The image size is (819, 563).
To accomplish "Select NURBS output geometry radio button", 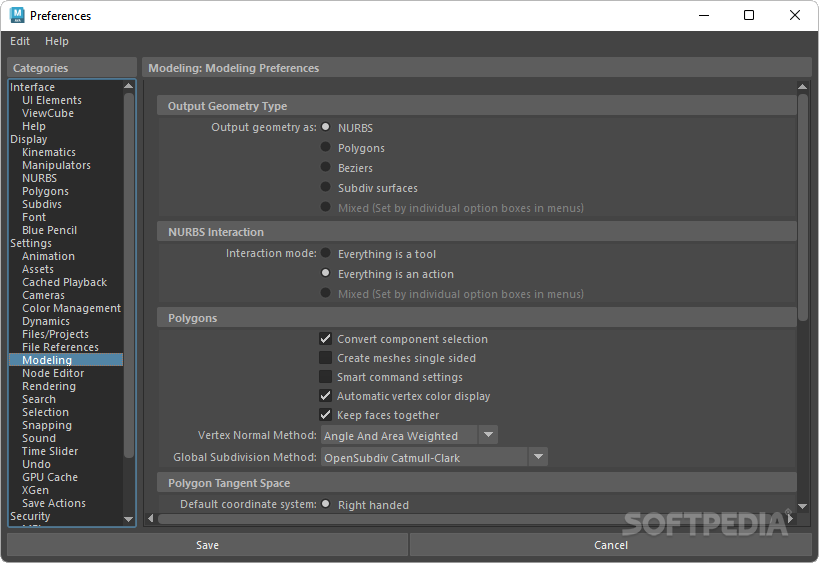I will pyautogui.click(x=325, y=127).
